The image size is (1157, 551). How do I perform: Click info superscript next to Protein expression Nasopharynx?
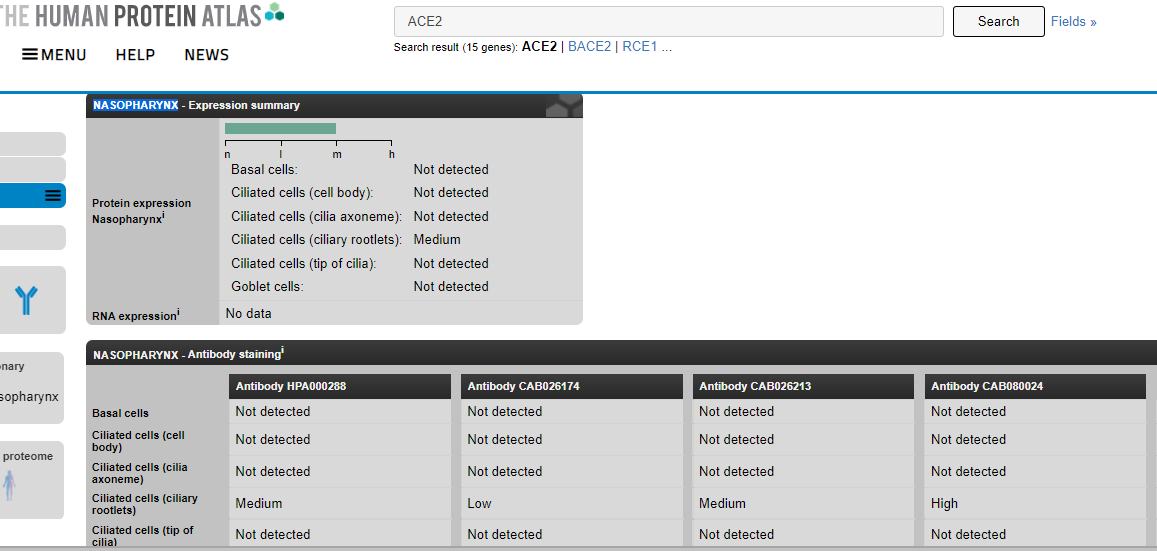(x=163, y=215)
